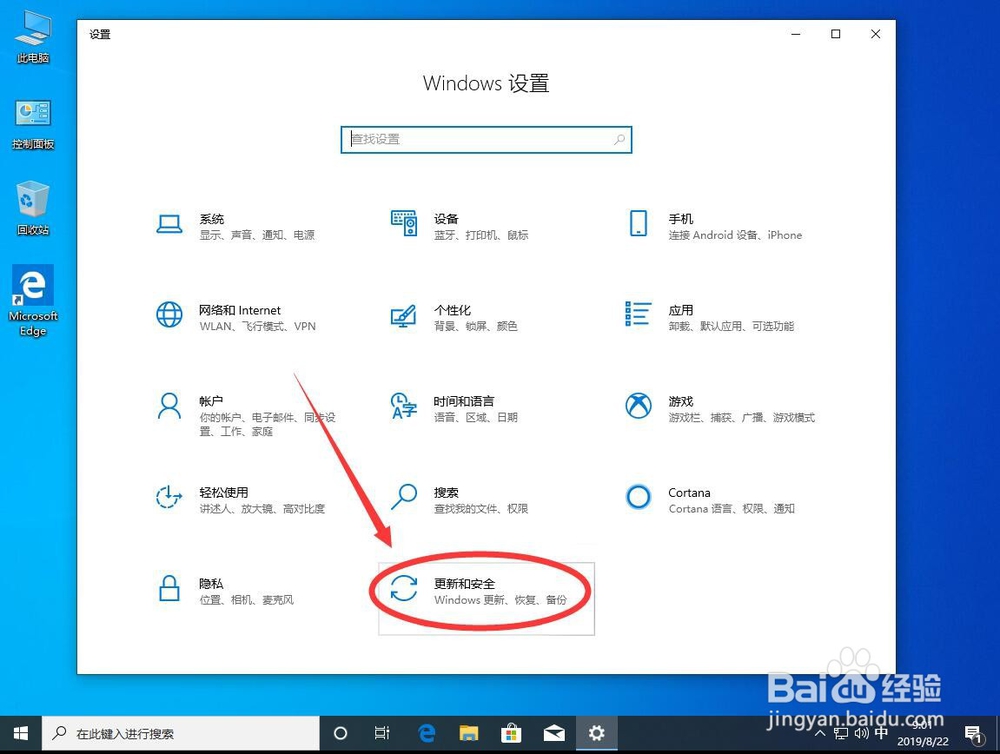Open the 隐私 (Privacy) lock icon
Image resolution: width=1000 pixels, height=754 pixels.
tap(169, 588)
